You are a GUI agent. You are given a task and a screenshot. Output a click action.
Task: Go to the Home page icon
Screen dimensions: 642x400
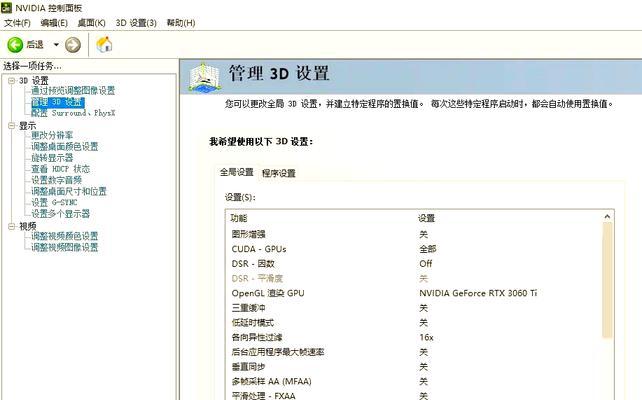tap(104, 44)
